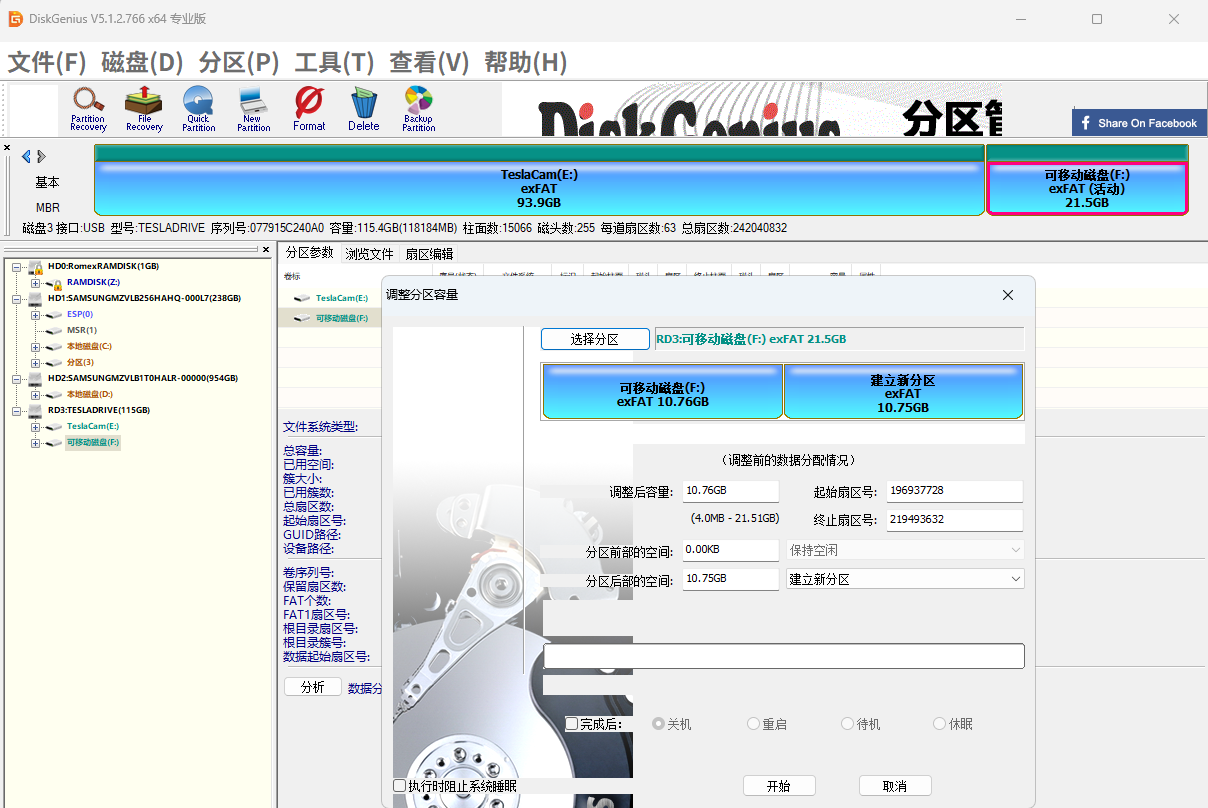Click the 选择分区 button

[594, 339]
